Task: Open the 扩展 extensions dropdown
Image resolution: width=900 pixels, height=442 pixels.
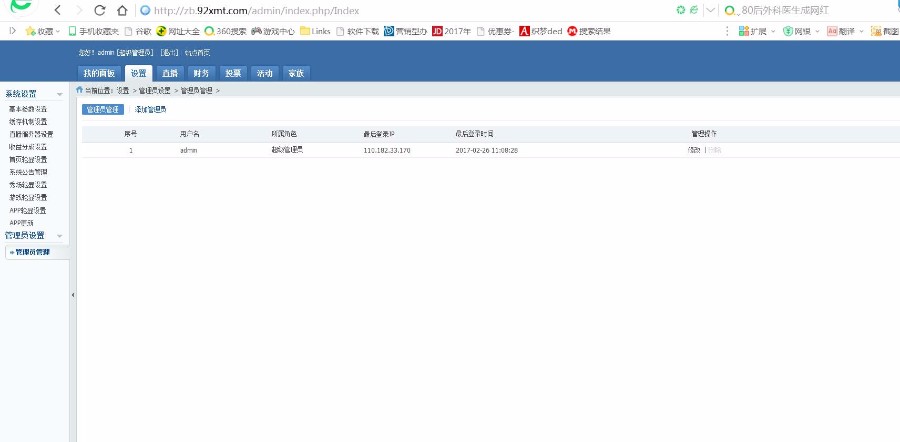Action: (757, 32)
